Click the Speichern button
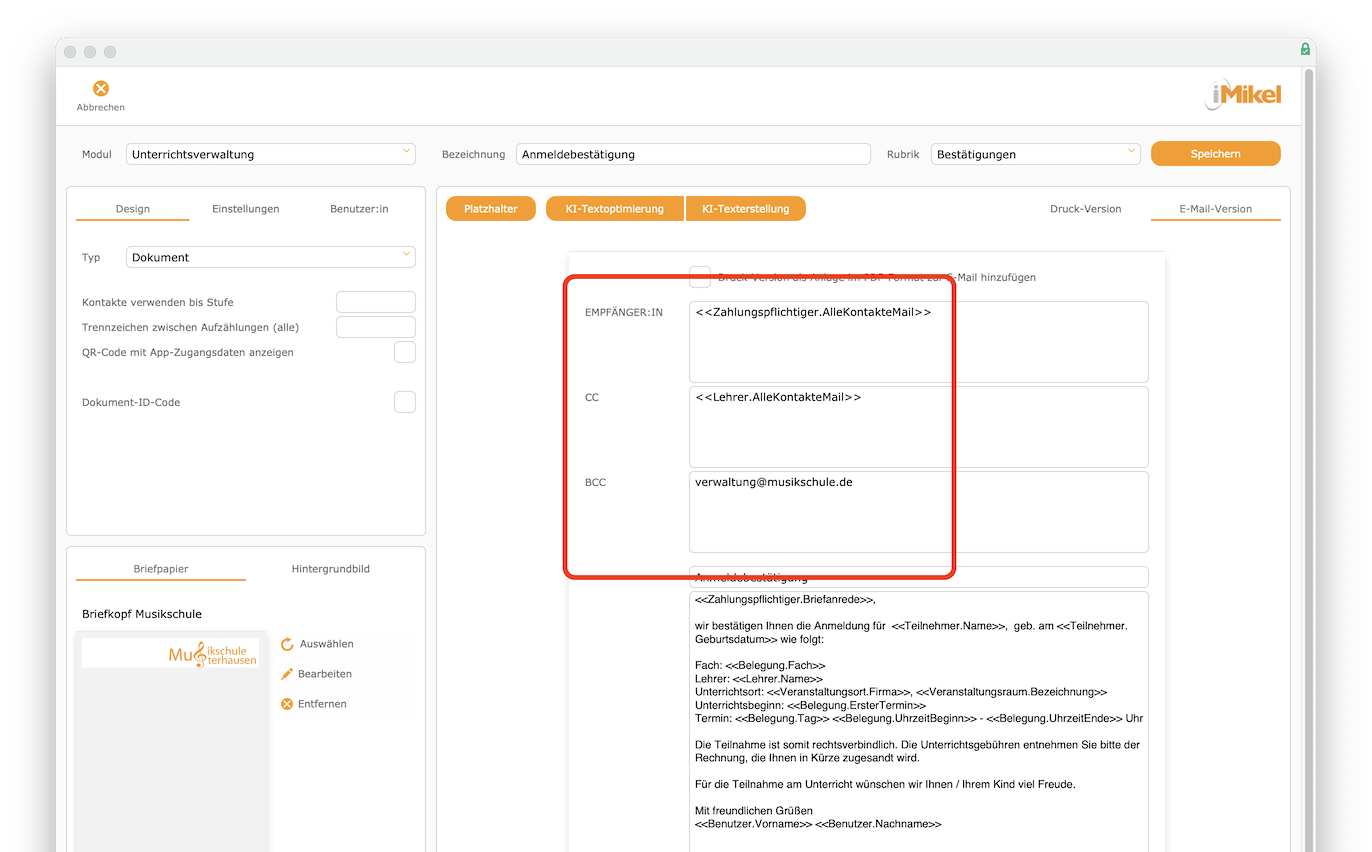This screenshot has height=852, width=1372. pyautogui.click(x=1215, y=154)
